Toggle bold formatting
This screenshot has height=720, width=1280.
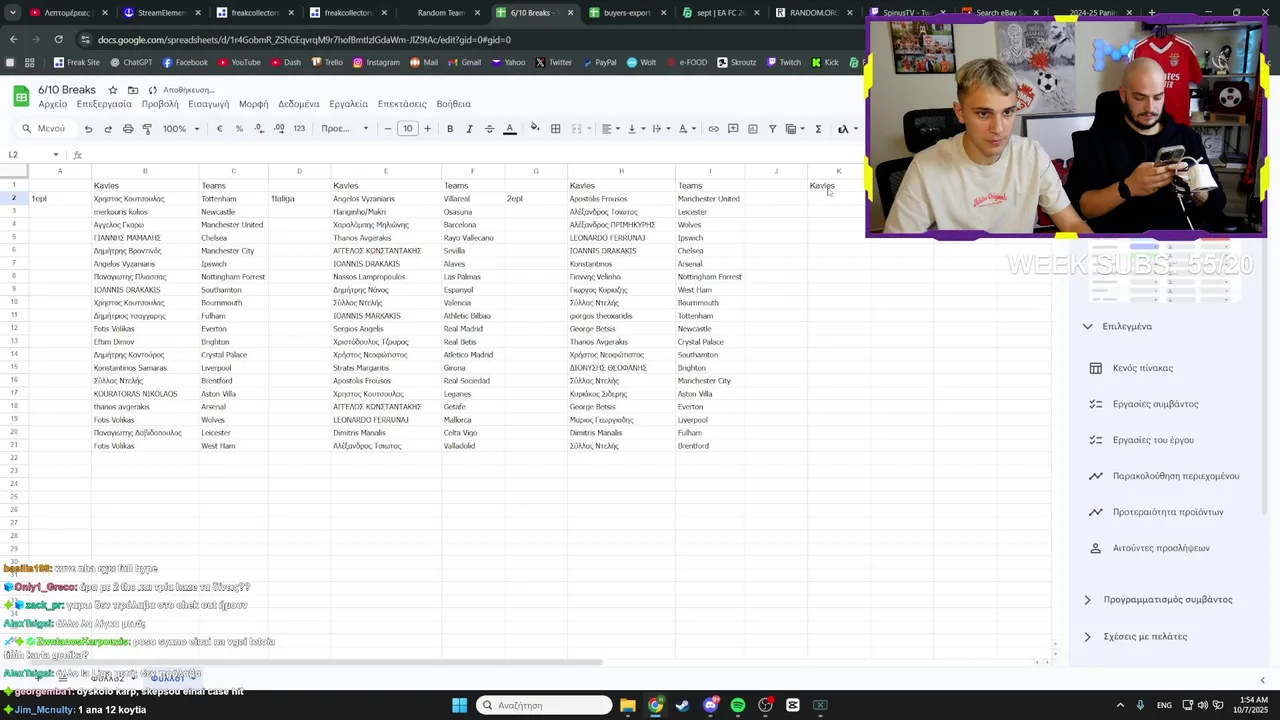point(450,129)
